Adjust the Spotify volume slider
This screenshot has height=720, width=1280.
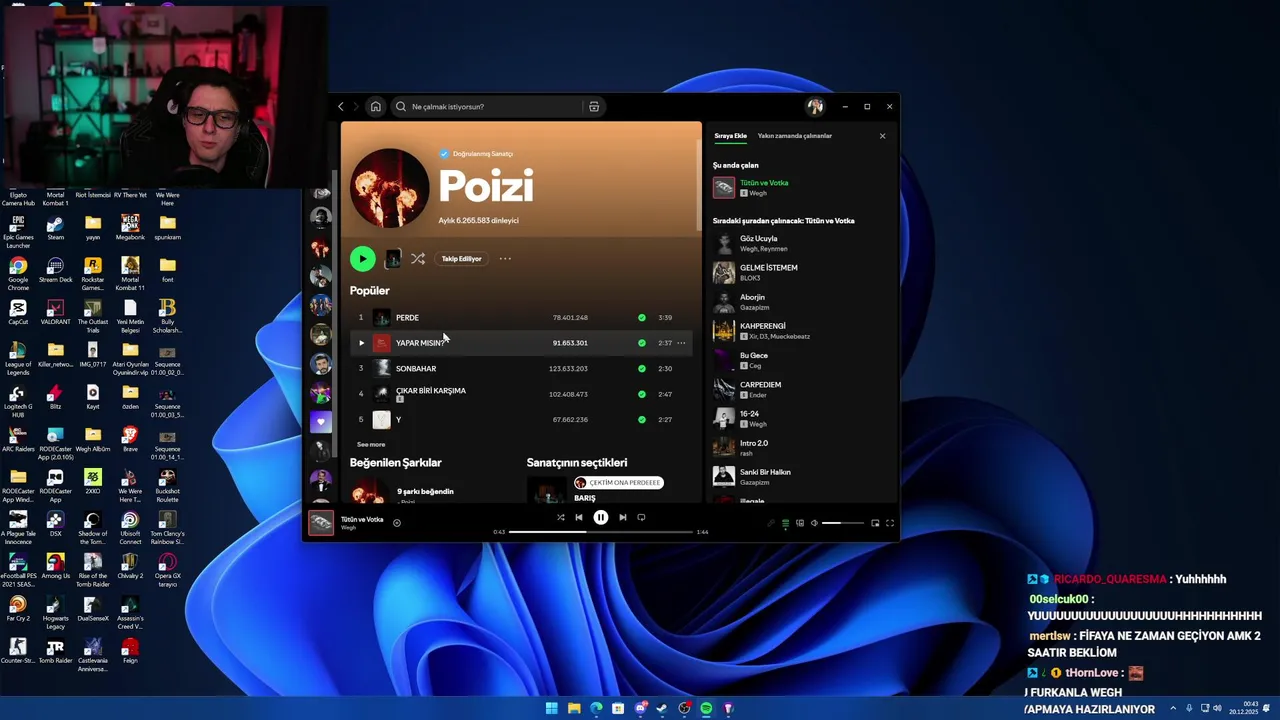point(843,523)
